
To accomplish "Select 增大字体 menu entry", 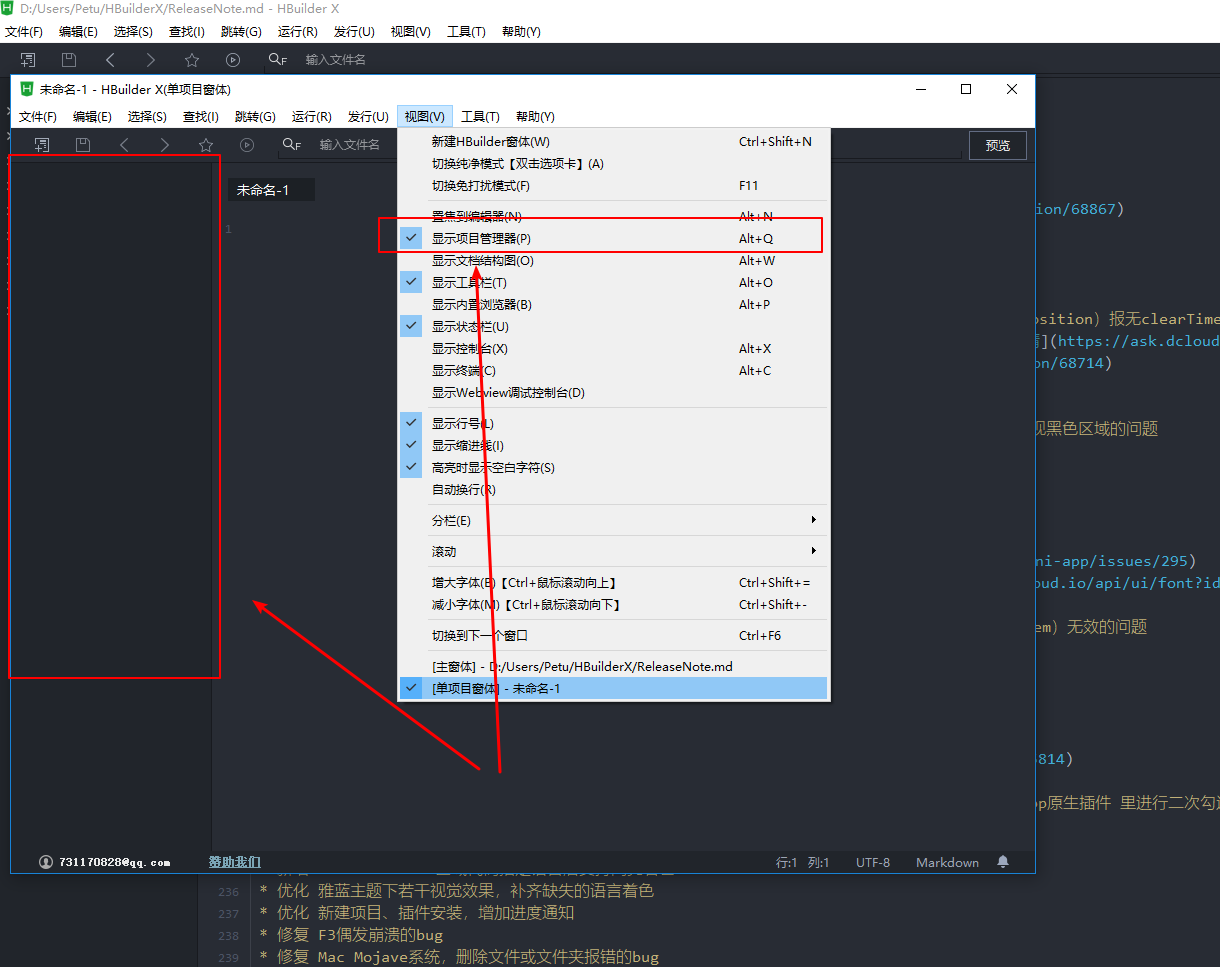I will (613, 583).
